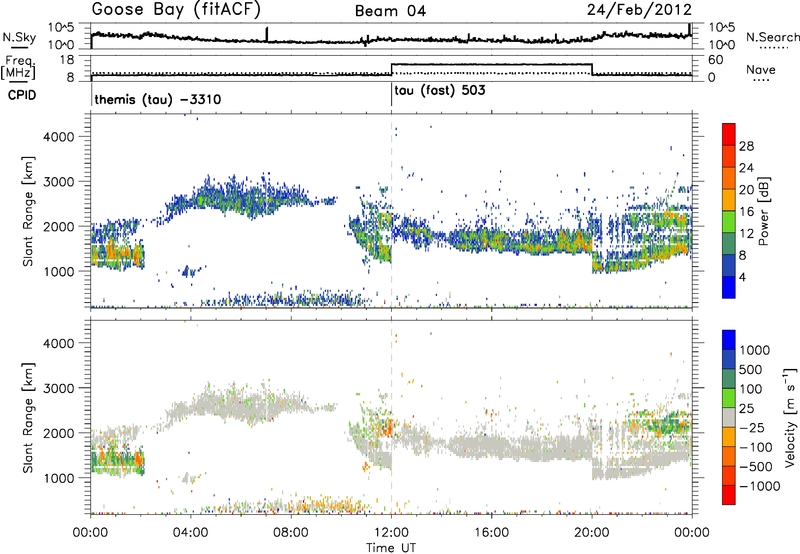Click the "12:00" time tick label
Viewport: 800px width, 554px height.
pos(391,533)
